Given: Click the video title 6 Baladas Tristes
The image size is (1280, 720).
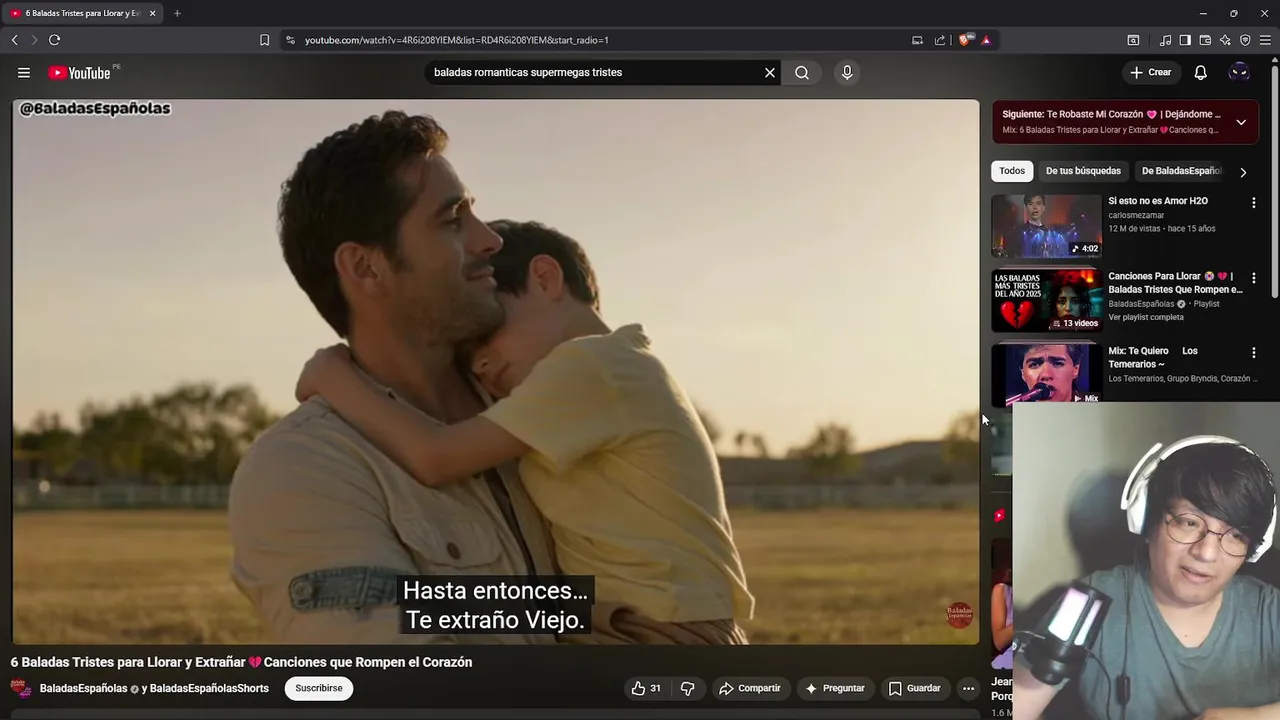Looking at the screenshot, I should [241, 662].
